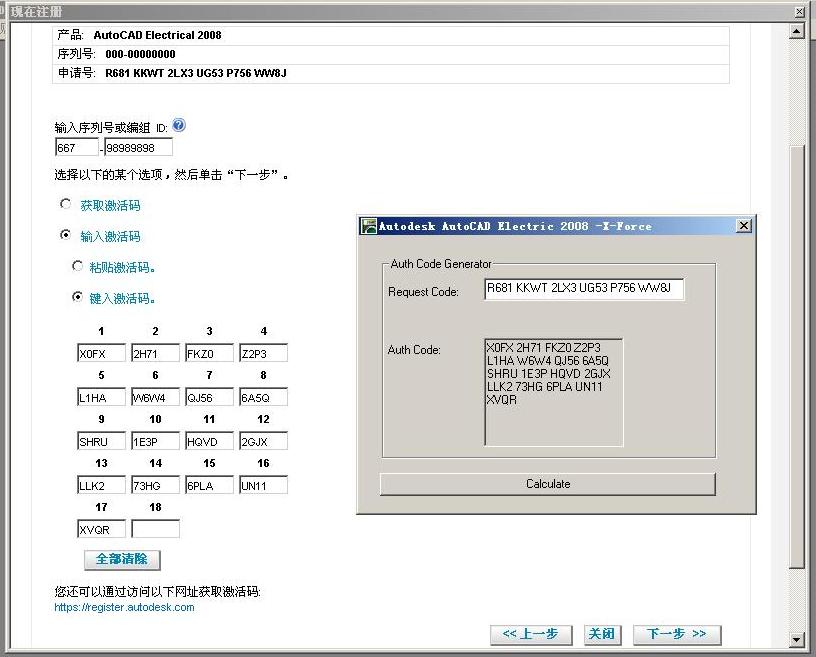Screen dimensions: 816x657
Task: Click activation field 7 containing QJ56
Action: (209, 397)
